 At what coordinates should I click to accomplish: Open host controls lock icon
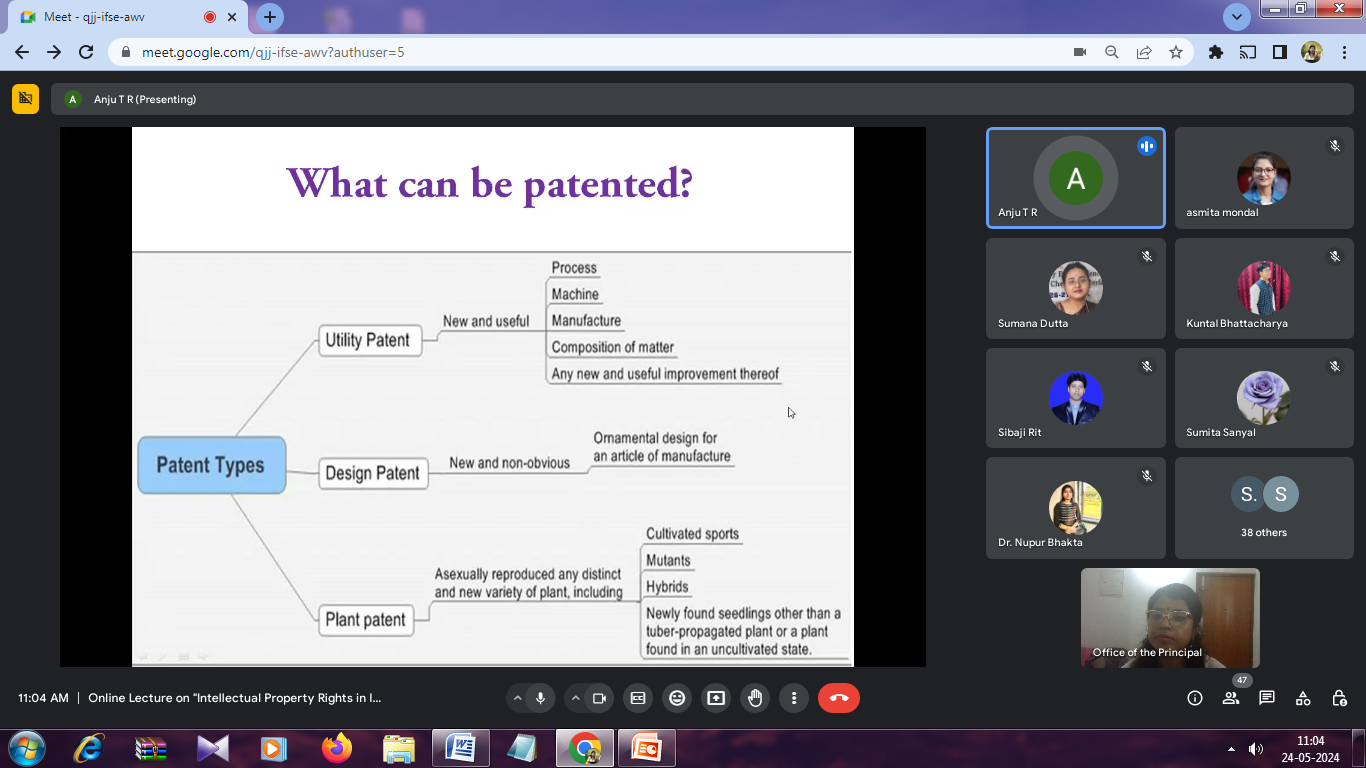(1339, 698)
